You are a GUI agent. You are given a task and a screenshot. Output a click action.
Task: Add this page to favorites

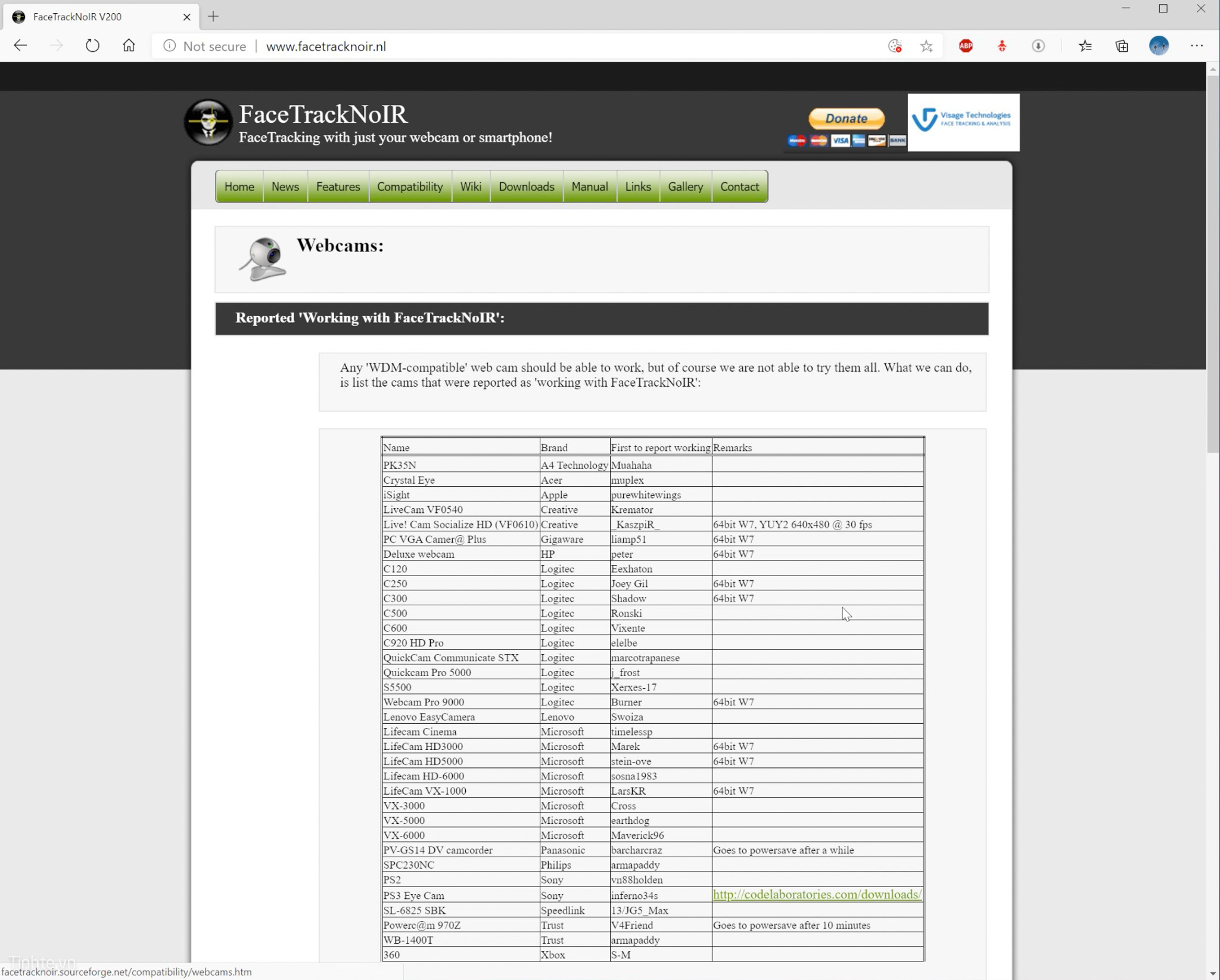(926, 46)
